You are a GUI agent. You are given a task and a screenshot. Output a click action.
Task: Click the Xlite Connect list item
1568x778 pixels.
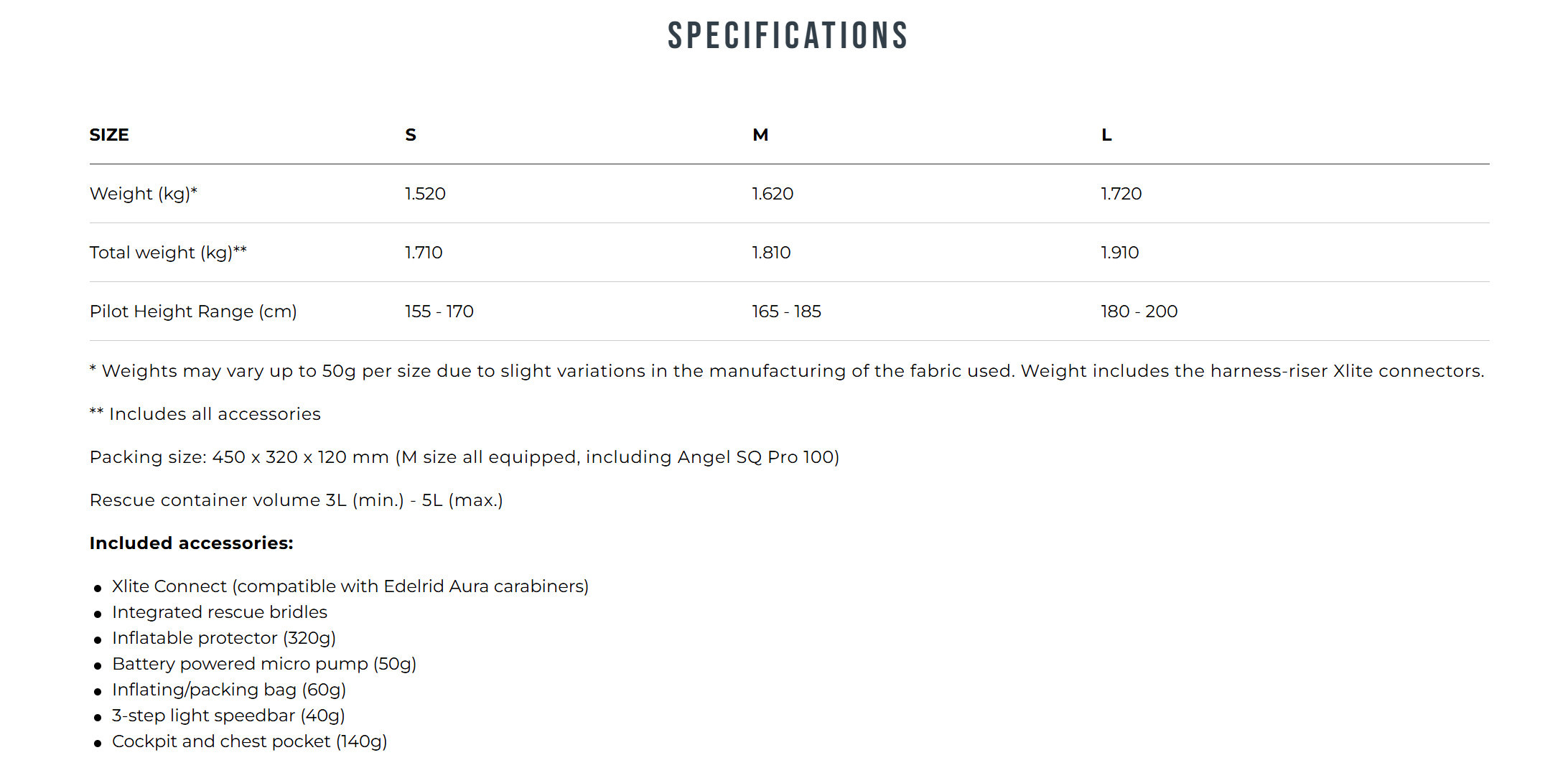350,586
